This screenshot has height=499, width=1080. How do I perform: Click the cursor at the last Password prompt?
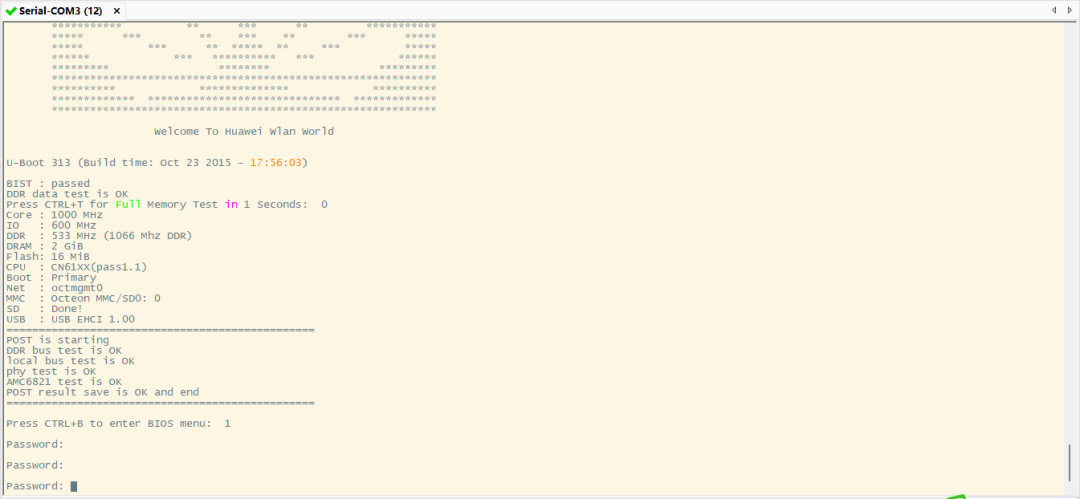click(x=74, y=486)
